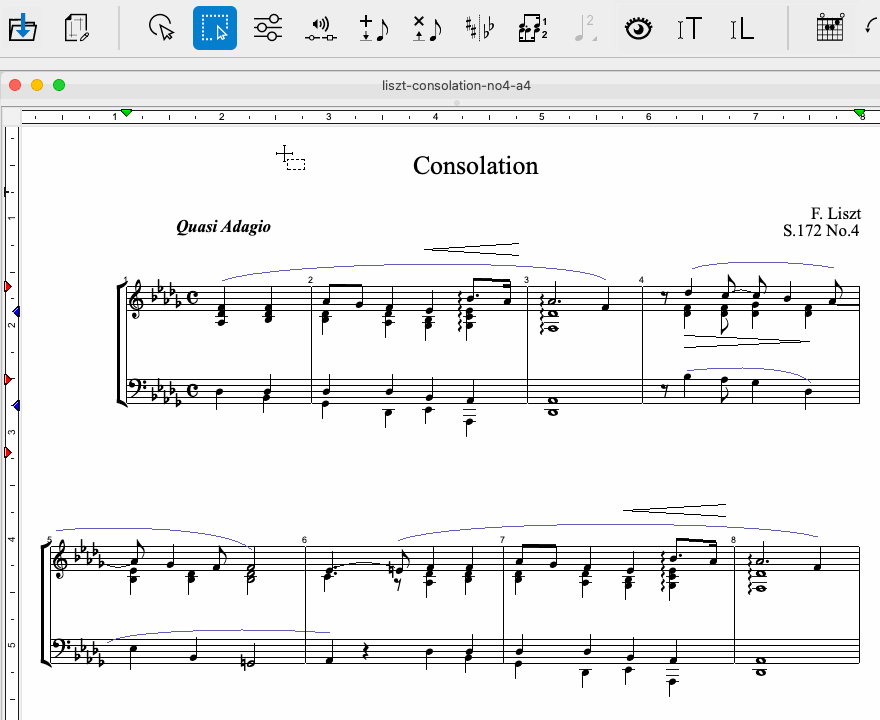The image size is (880, 720).
Task: Open the sliders properties tool
Action: click(268, 28)
